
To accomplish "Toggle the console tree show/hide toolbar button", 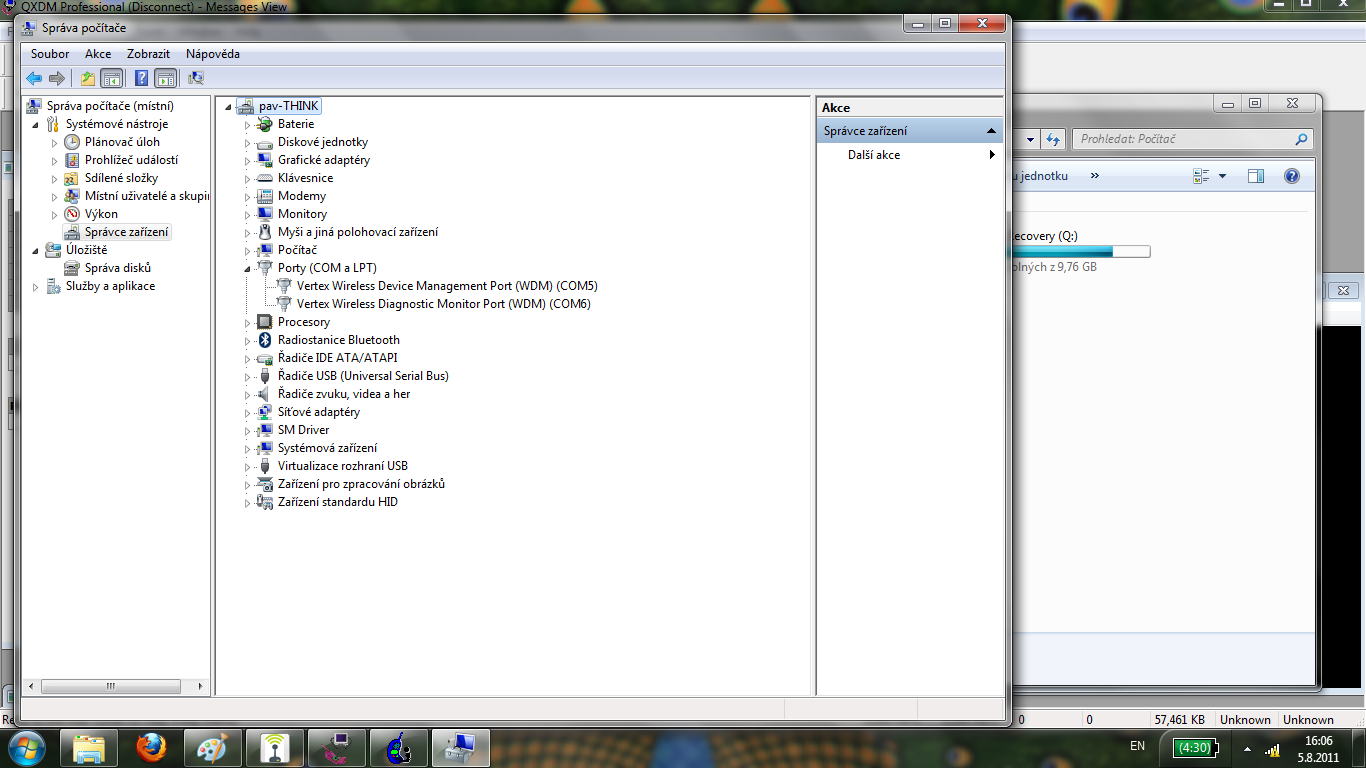I will [x=111, y=78].
